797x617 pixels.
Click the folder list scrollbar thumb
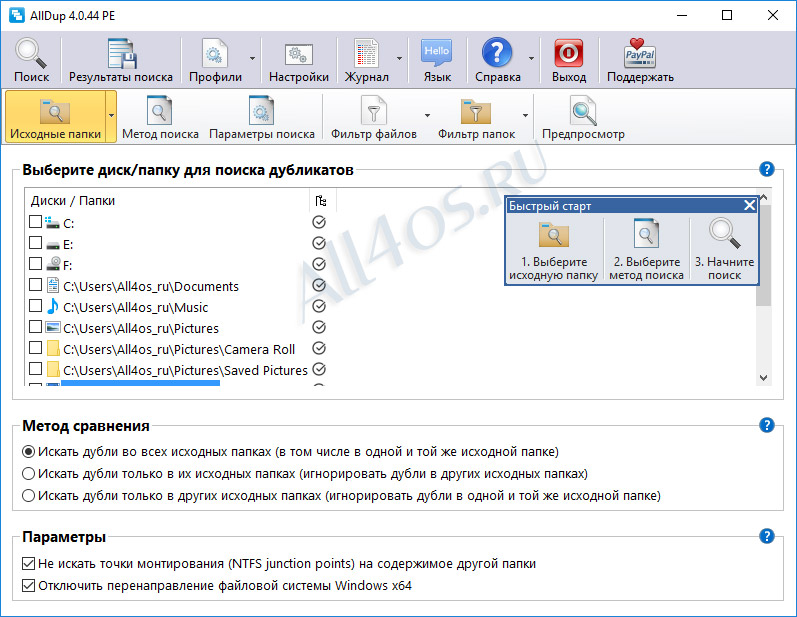point(764,254)
